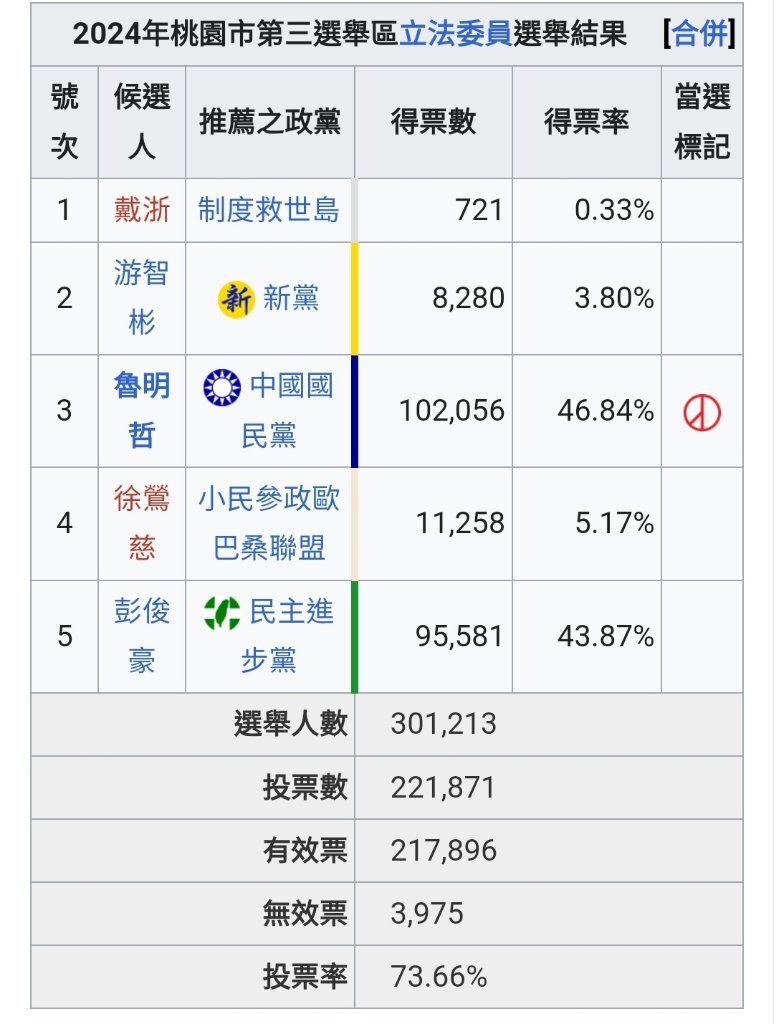Click the red elected stamp mark icon
The width and height of the screenshot is (774, 1024).
point(702,413)
